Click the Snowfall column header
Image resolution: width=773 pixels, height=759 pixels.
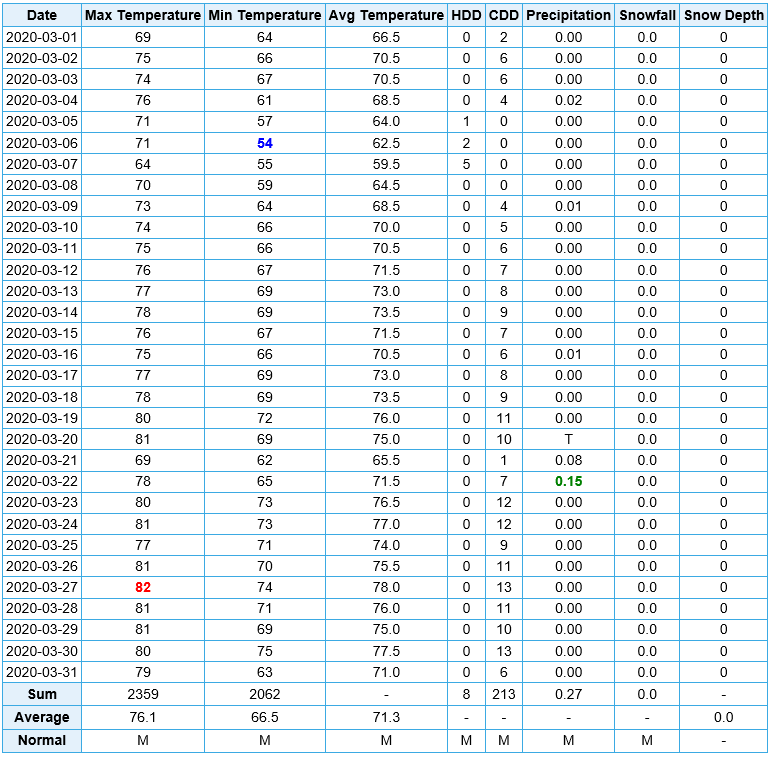click(x=647, y=15)
